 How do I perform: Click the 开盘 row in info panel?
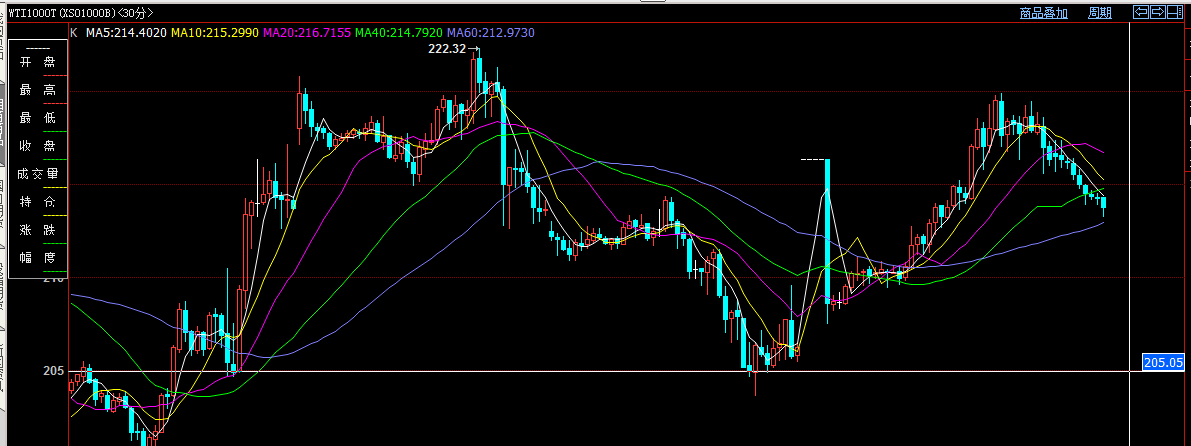click(37, 63)
